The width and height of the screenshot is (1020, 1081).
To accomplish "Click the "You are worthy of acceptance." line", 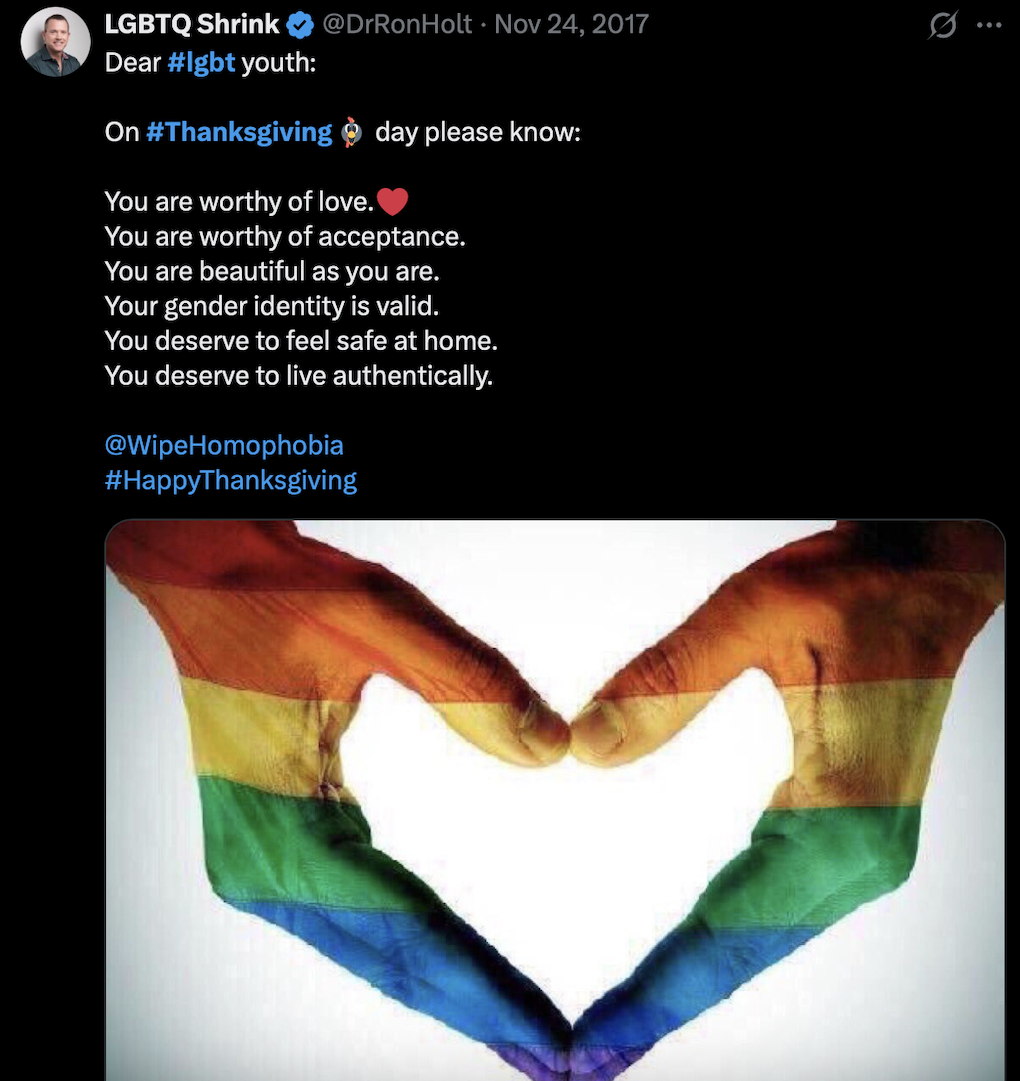I will [x=285, y=237].
